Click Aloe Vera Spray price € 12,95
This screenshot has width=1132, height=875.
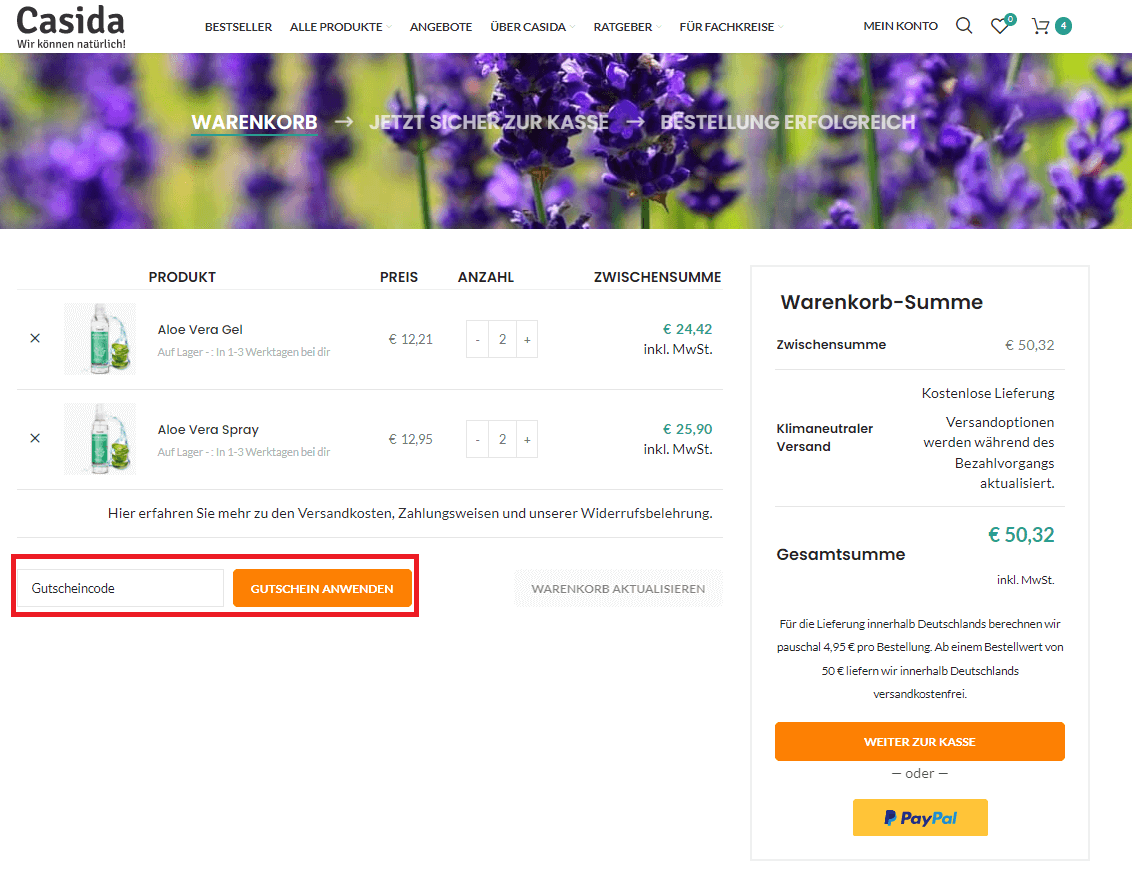pyautogui.click(x=410, y=439)
